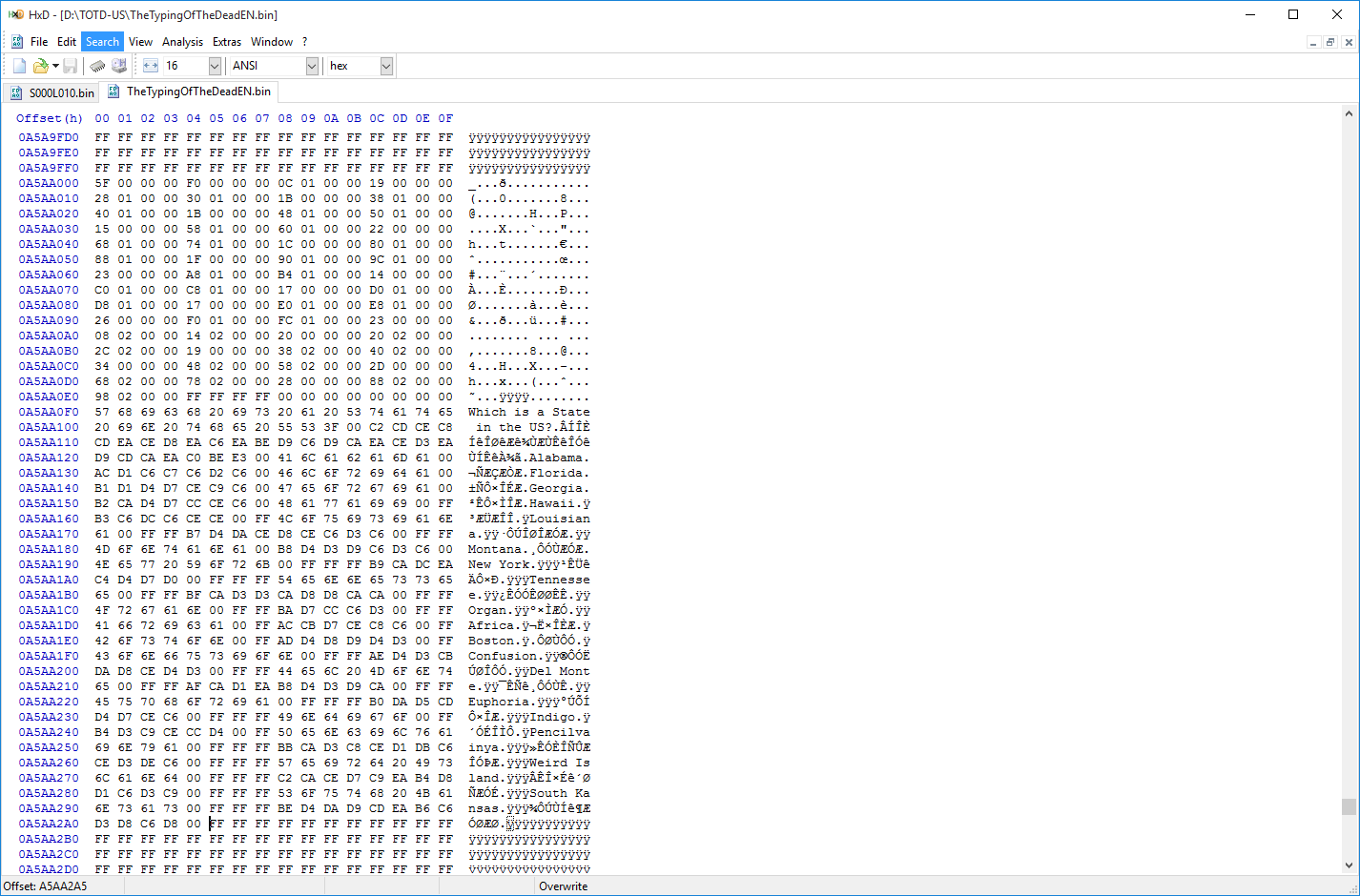Click the Save disk icon
This screenshot has height=896, width=1360.
click(x=71, y=66)
